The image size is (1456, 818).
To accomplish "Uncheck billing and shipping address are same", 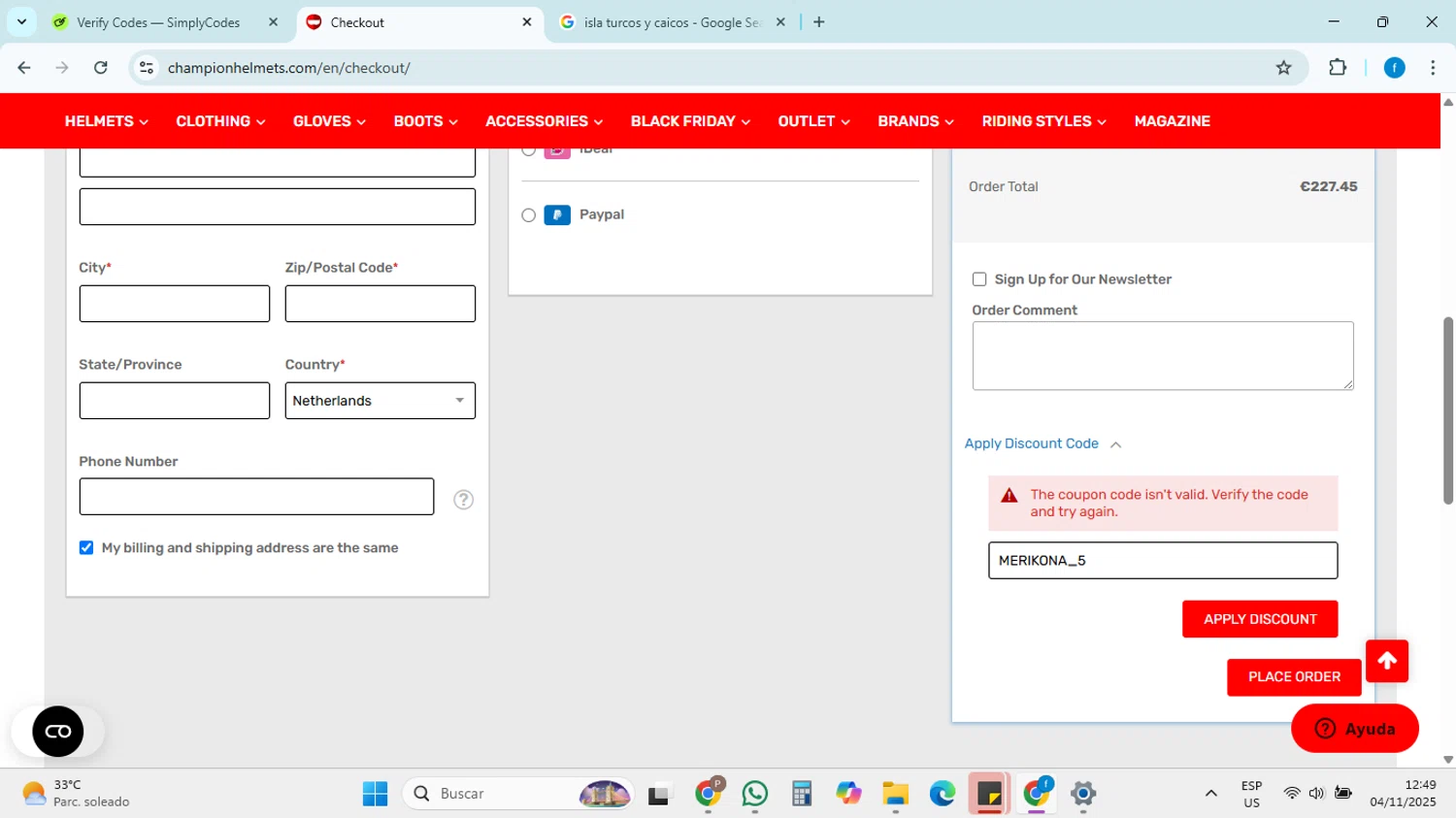I will pyautogui.click(x=86, y=548).
